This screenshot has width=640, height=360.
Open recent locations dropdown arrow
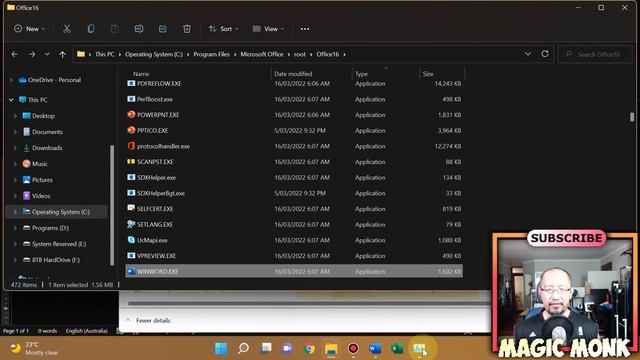(47, 54)
